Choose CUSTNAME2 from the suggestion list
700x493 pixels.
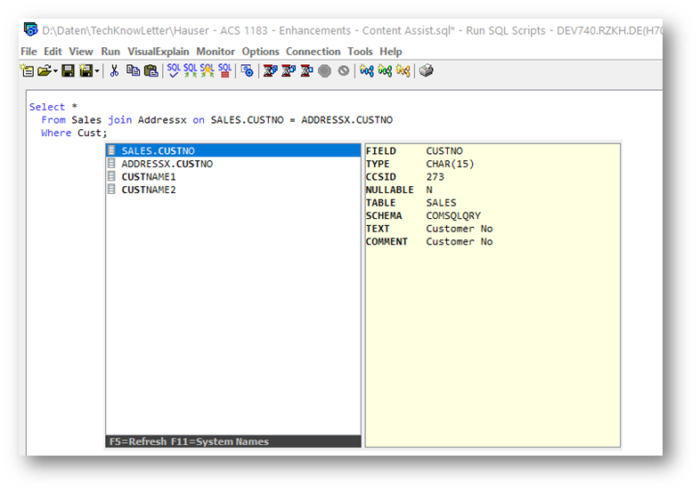click(x=233, y=189)
